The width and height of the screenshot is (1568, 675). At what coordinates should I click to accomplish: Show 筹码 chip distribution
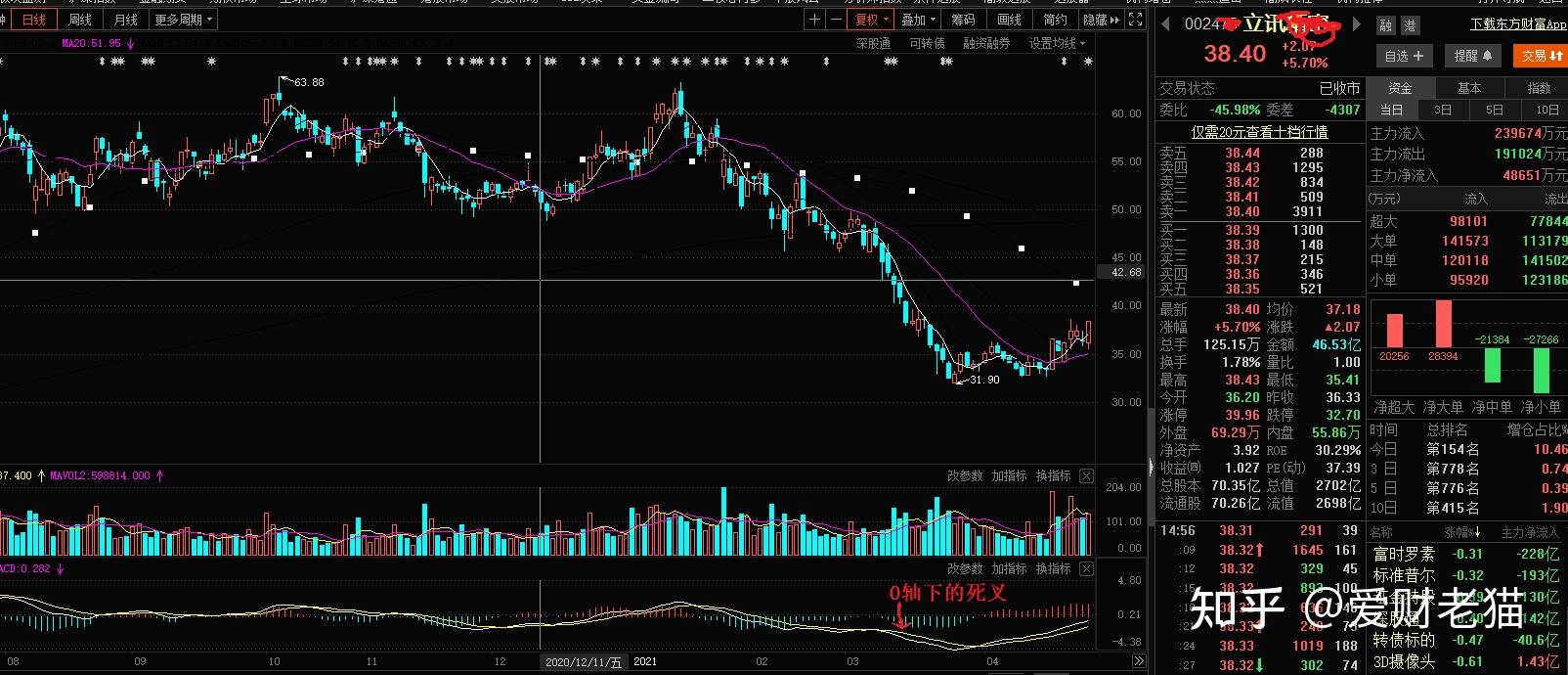coord(963,20)
